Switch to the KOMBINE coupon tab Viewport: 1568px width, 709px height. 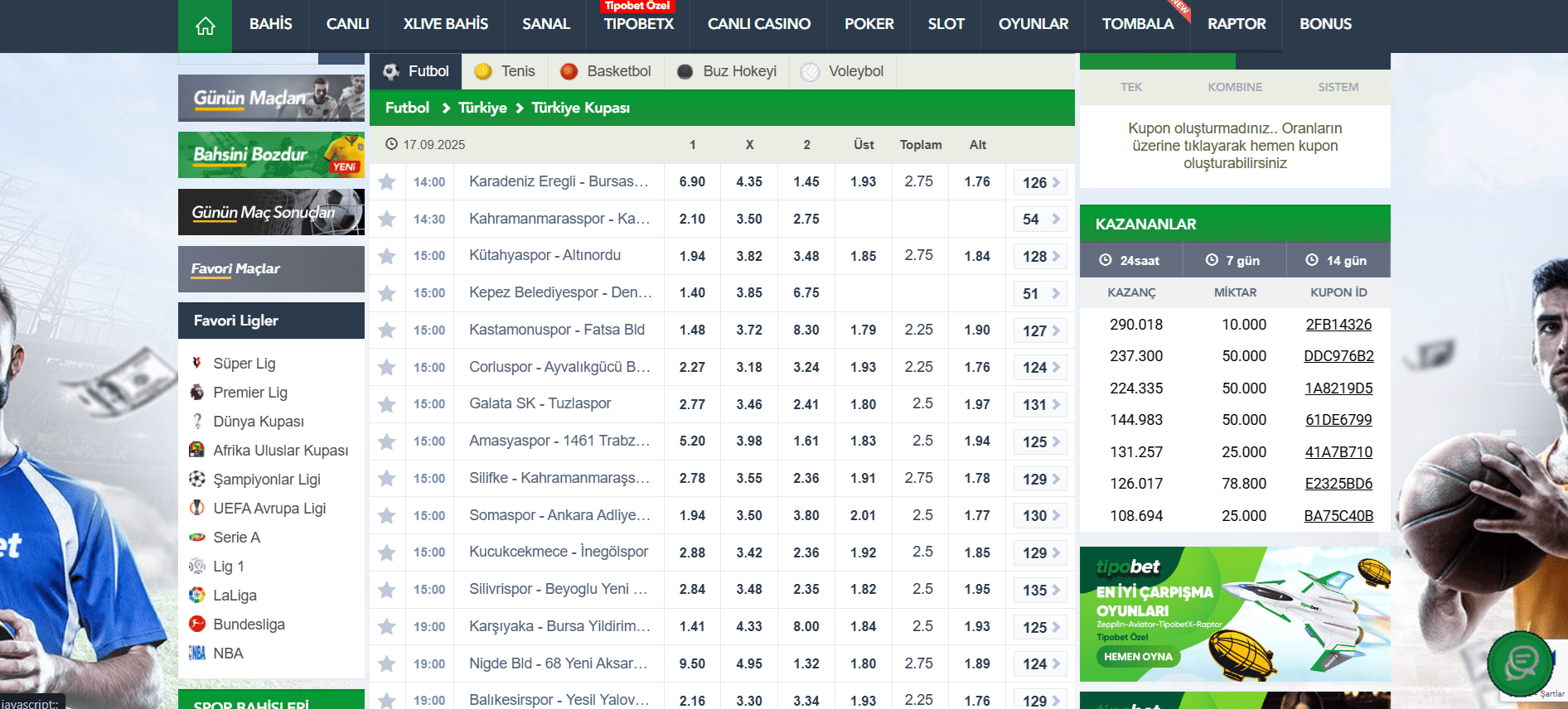point(1234,87)
